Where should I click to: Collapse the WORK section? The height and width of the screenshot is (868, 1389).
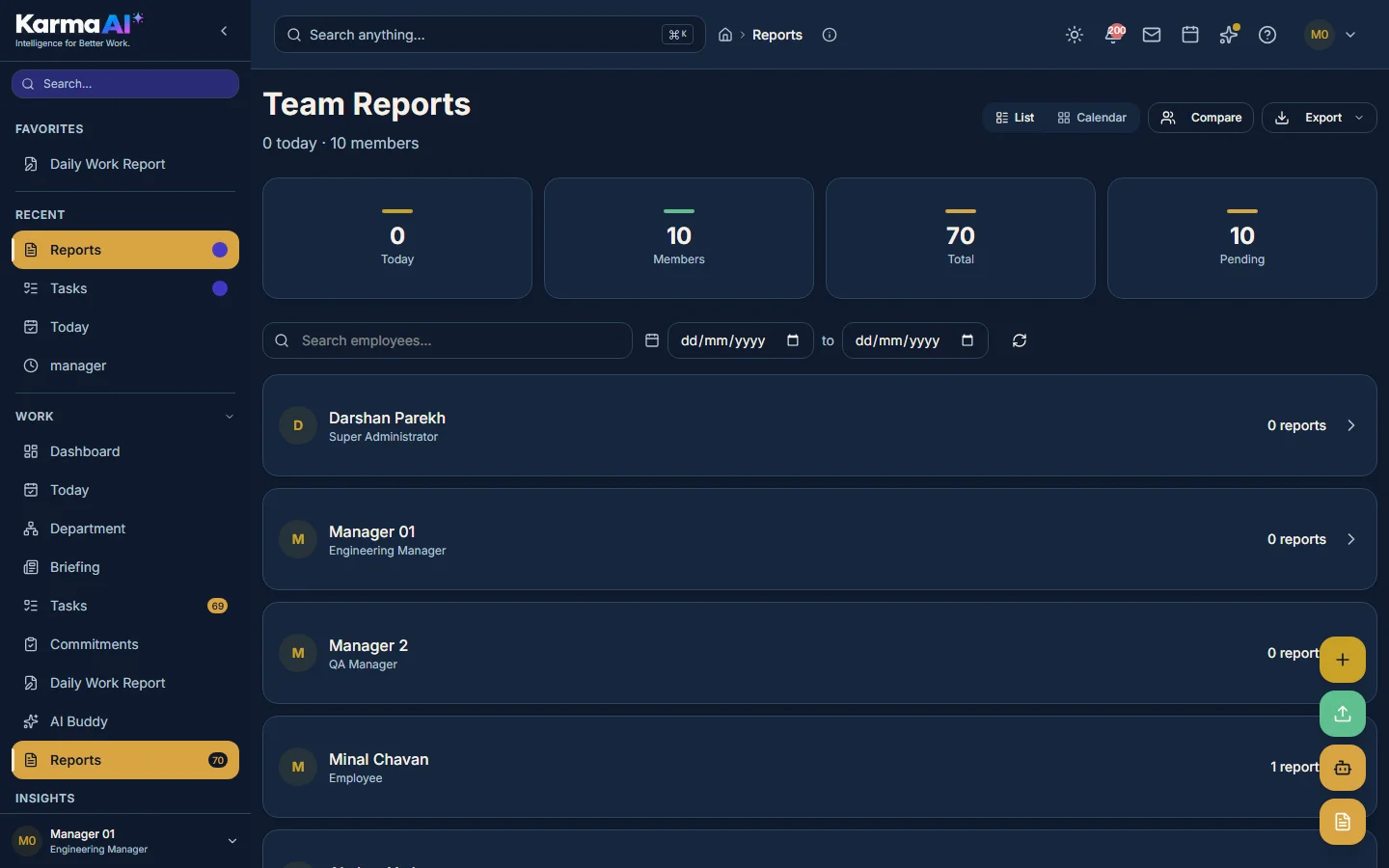230,417
